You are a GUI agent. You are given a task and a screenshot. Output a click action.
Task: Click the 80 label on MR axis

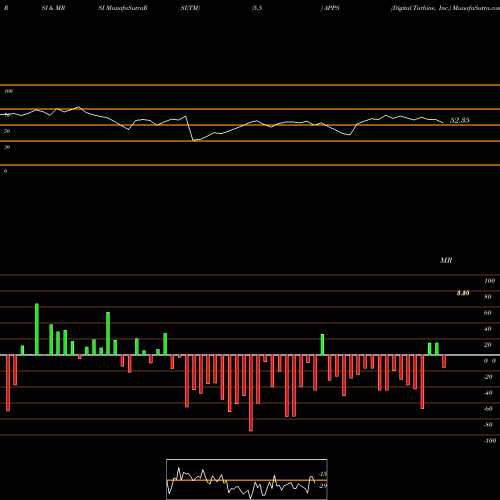[488, 297]
